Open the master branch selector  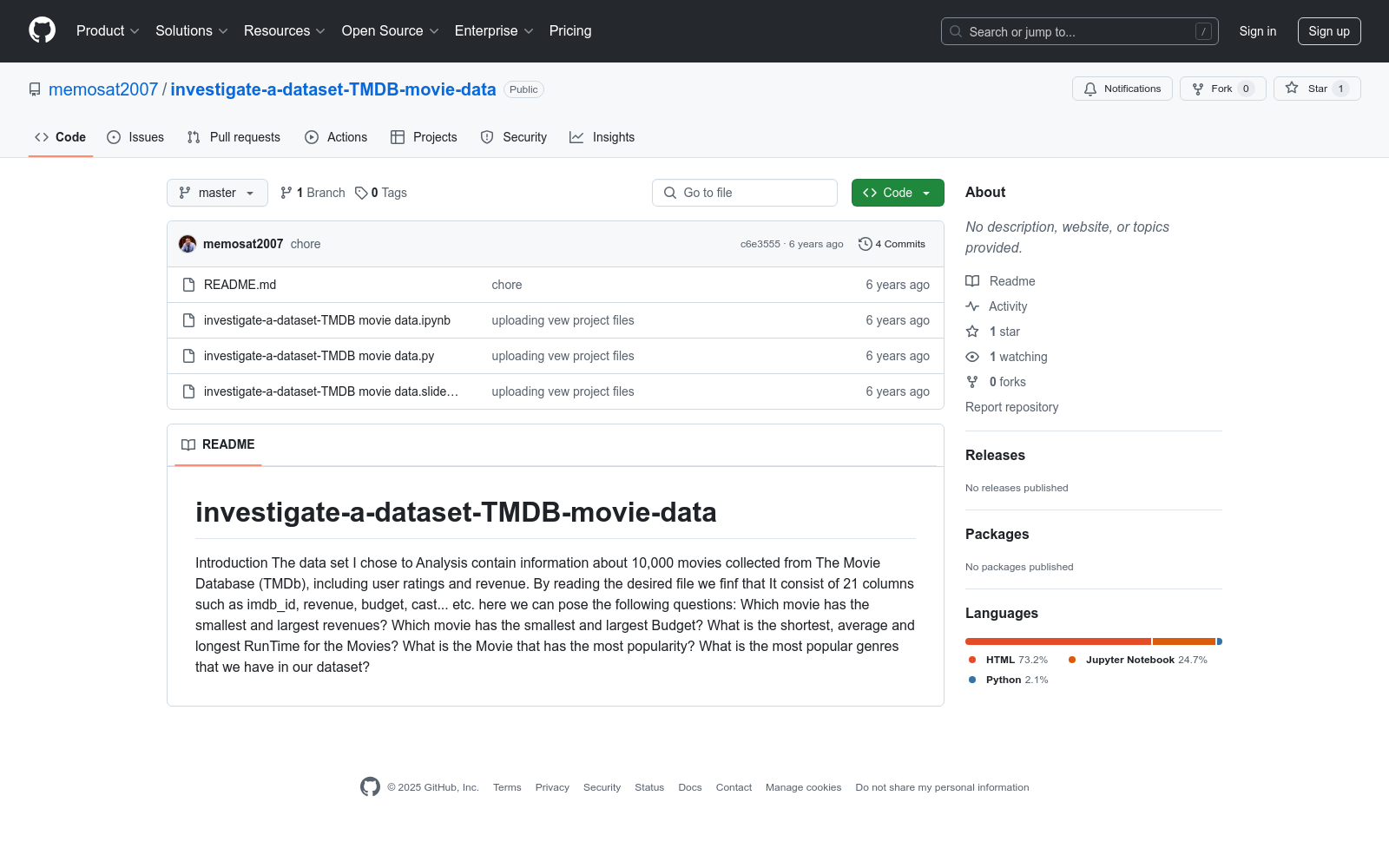tap(217, 193)
